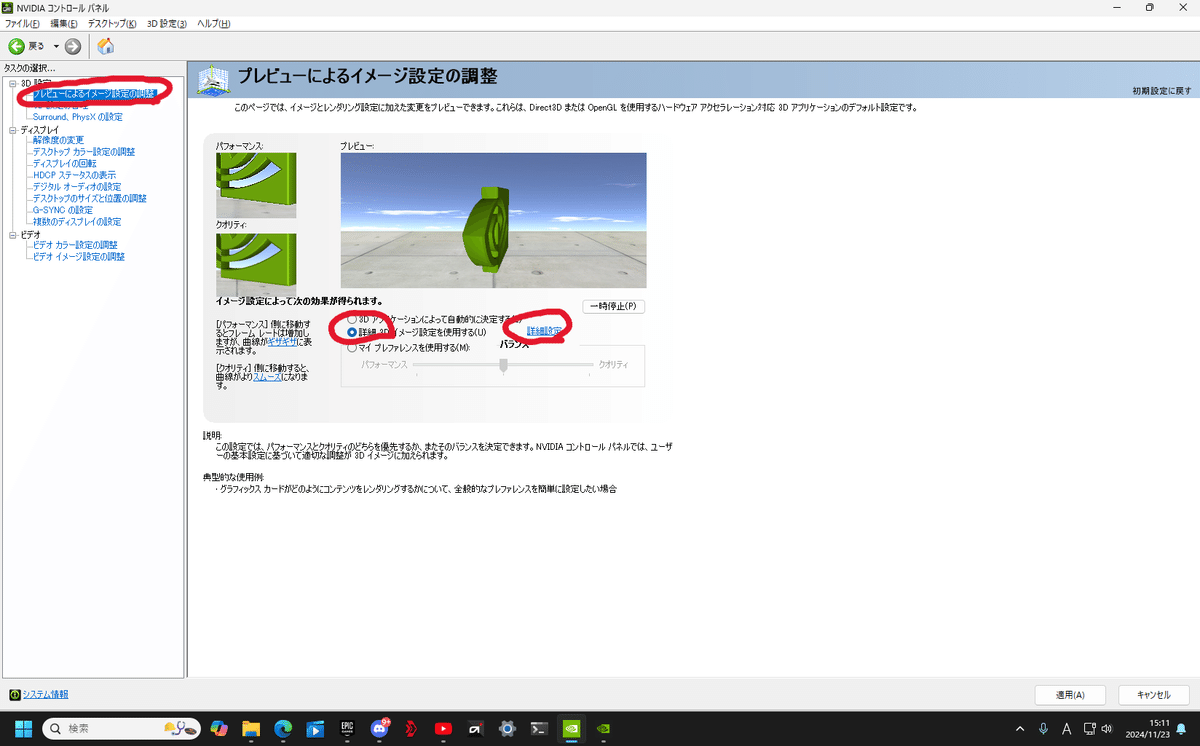Open the 編集(E) menu
Viewport: 1200px width, 746px height.
[65, 23]
